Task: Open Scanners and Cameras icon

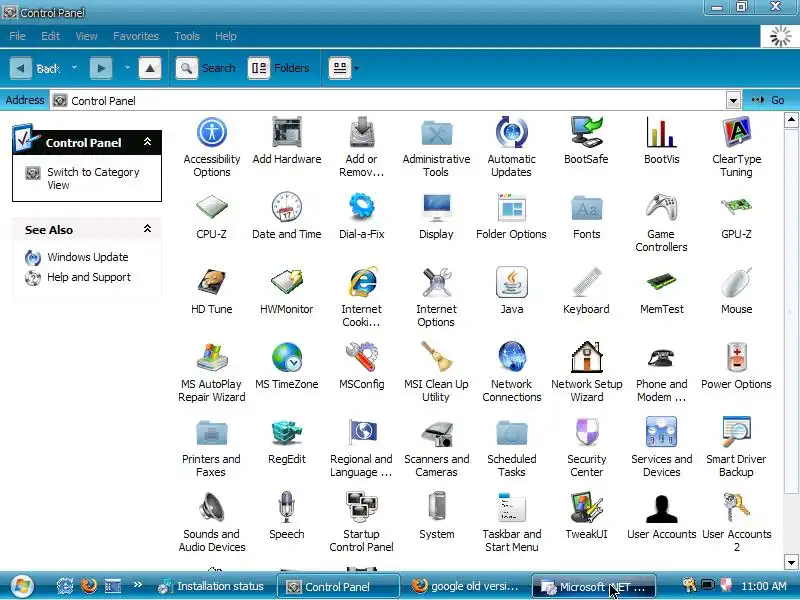Action: tap(437, 432)
